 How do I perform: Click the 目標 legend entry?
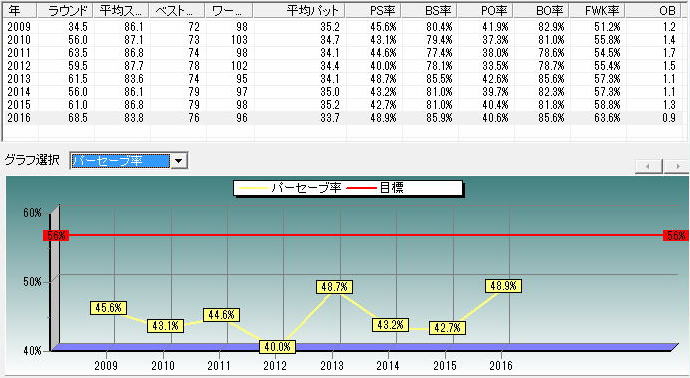375,188
